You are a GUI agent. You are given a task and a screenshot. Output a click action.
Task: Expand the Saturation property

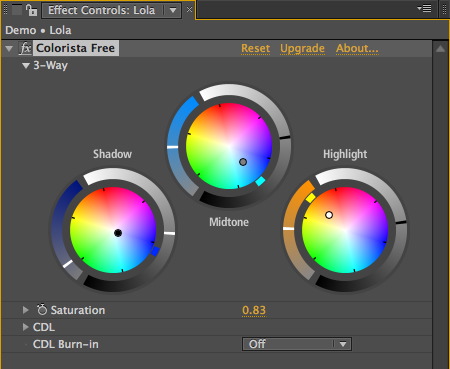[25, 310]
